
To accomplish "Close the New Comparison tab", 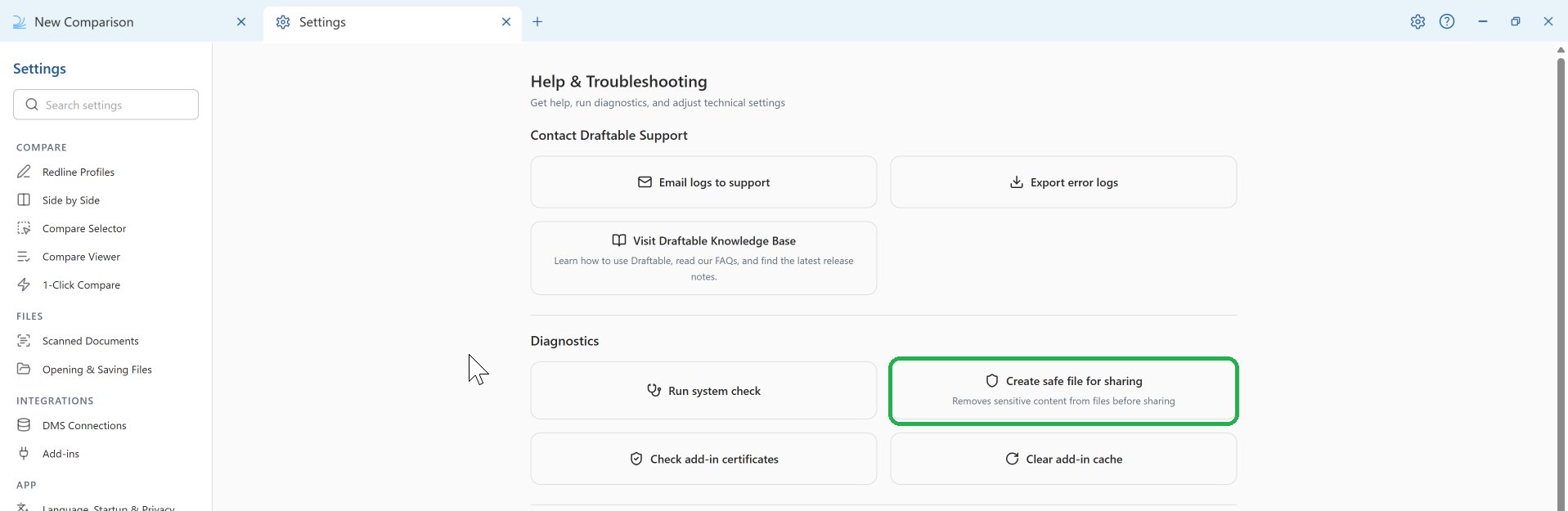I will (241, 22).
